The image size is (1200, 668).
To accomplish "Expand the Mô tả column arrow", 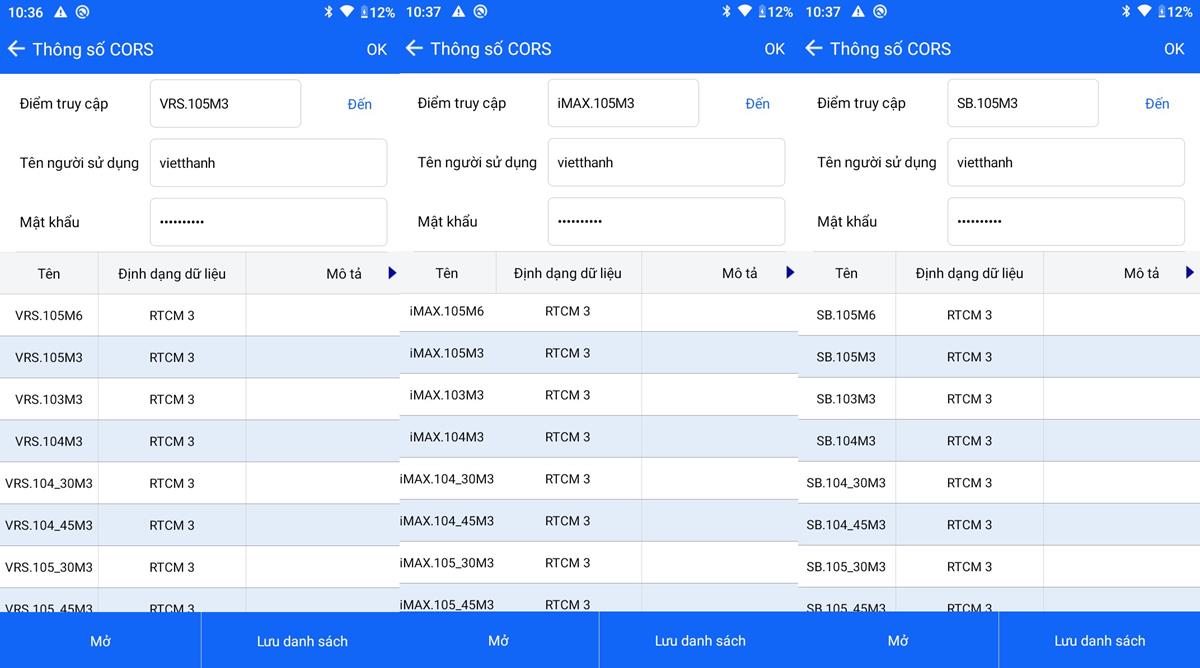I will pos(391,272).
